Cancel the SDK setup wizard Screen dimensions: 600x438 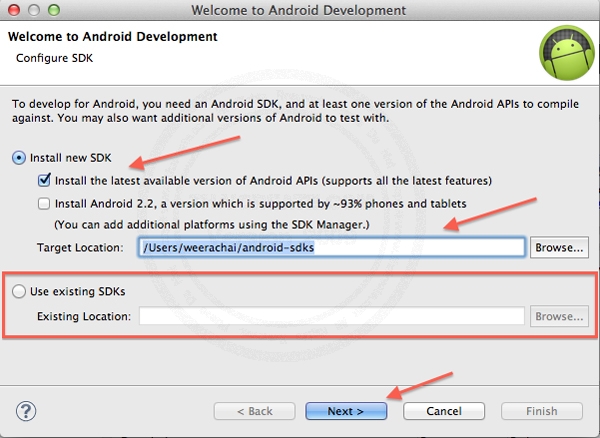[444, 411]
